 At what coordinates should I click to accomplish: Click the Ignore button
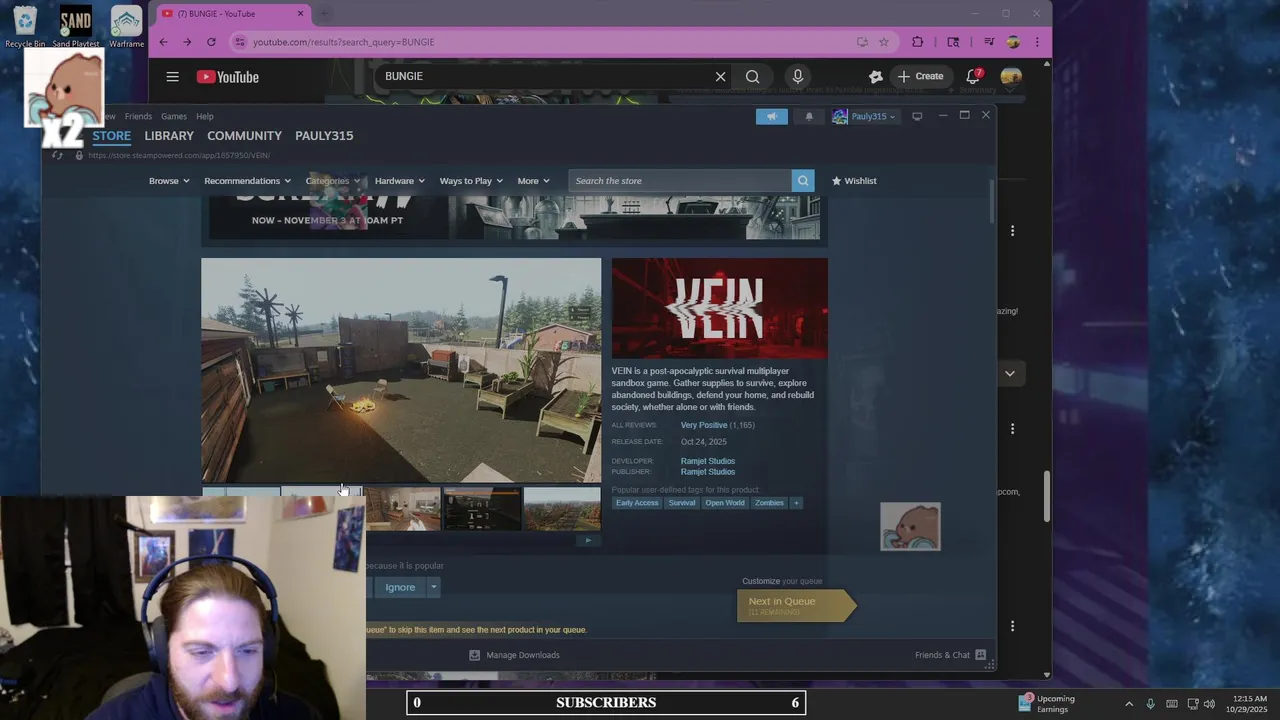(400, 587)
